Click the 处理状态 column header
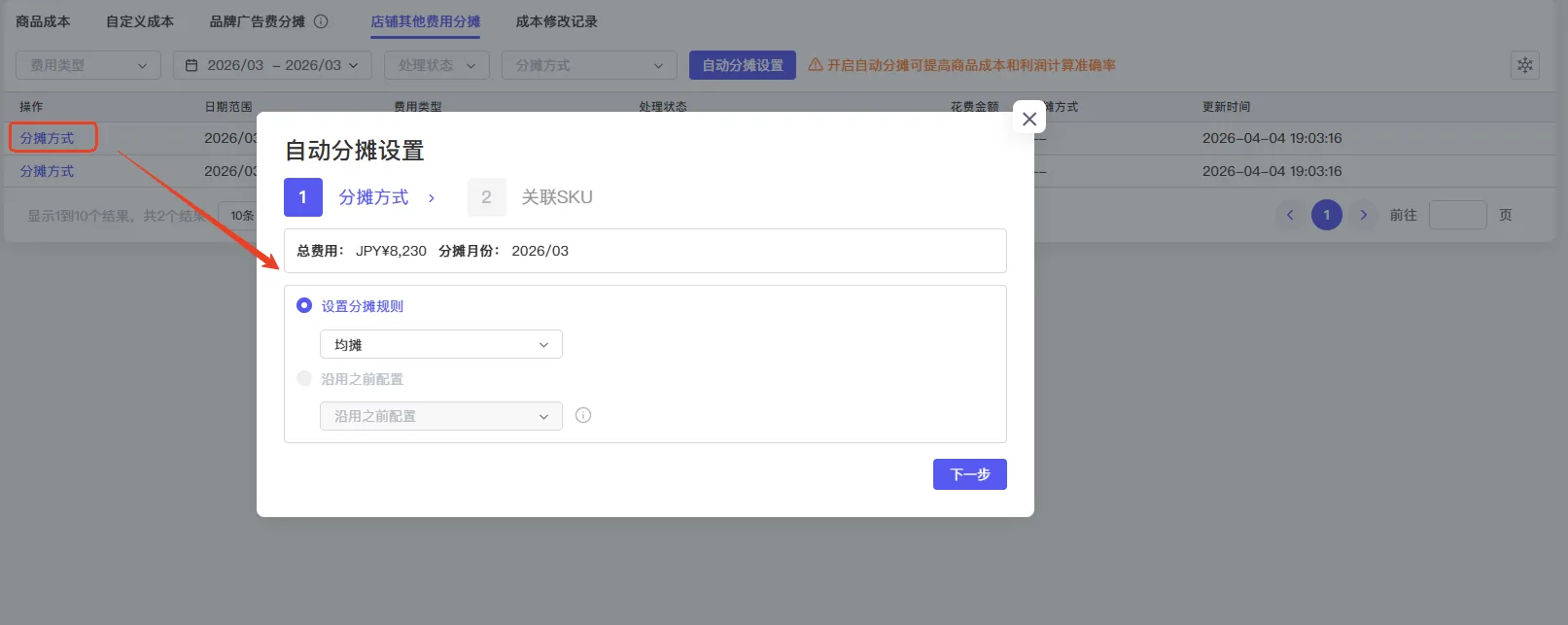Image resolution: width=1568 pixels, height=625 pixels. tap(663, 107)
